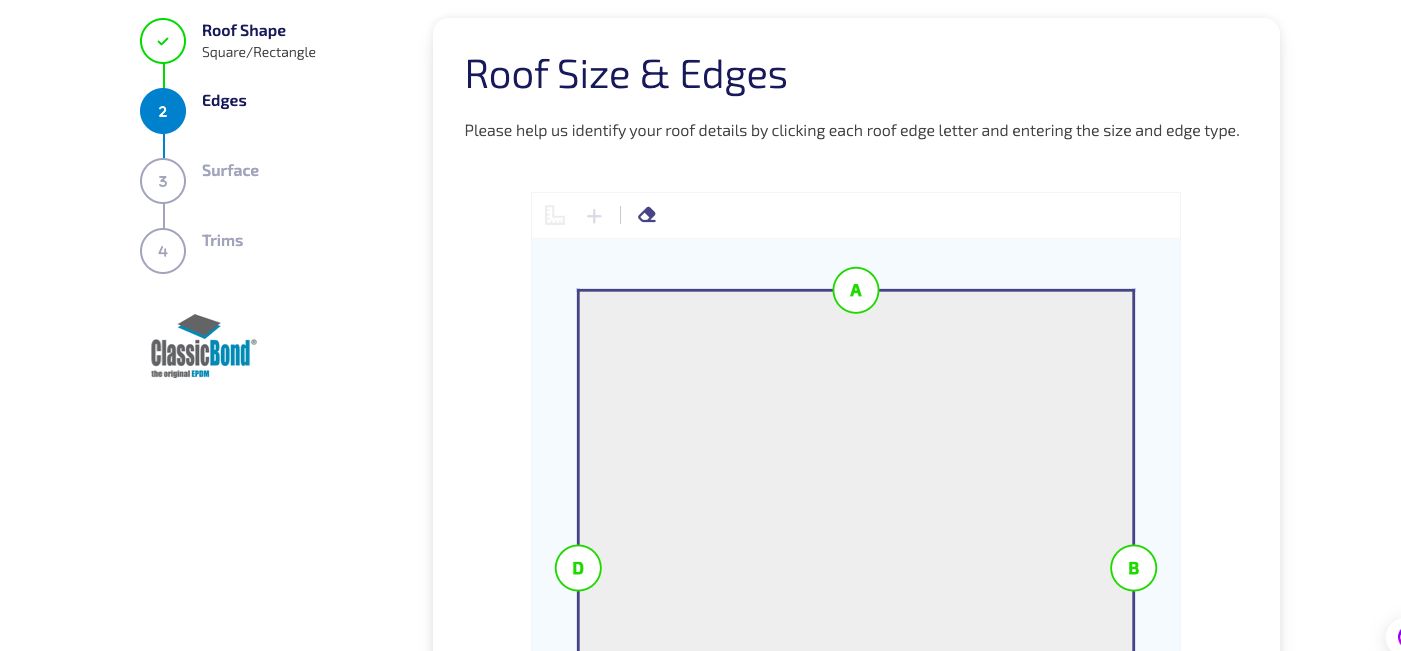Click the Roof Size & Edges heading
Image resolution: width=1401 pixels, height=651 pixels.
(x=626, y=75)
